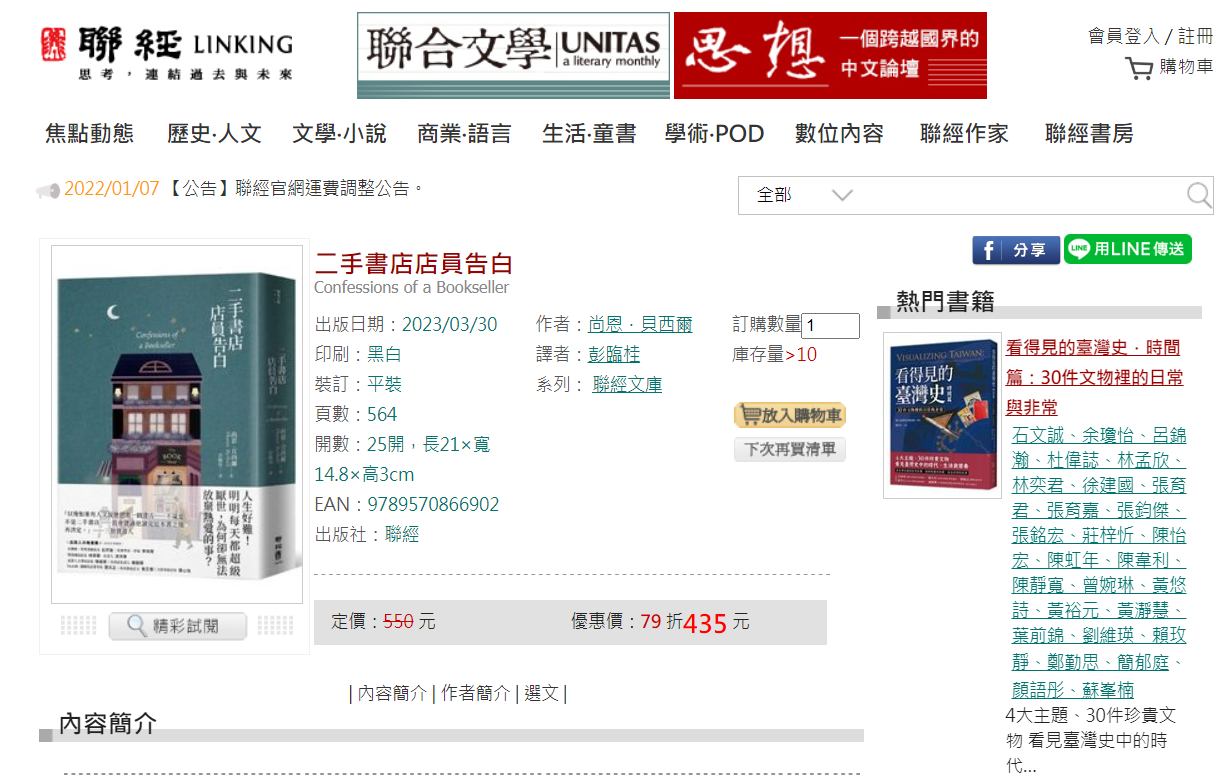
Task: Click the Linking logo to go home
Action: pos(167,54)
